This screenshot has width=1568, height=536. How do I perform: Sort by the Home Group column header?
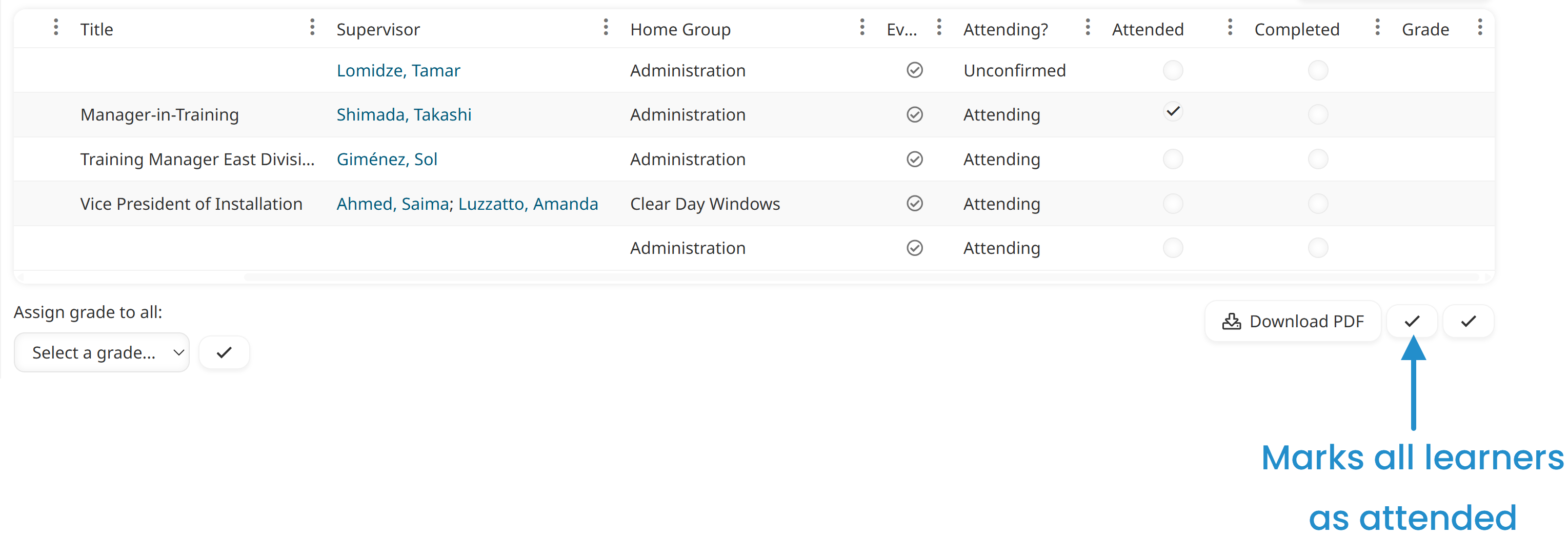(x=680, y=29)
